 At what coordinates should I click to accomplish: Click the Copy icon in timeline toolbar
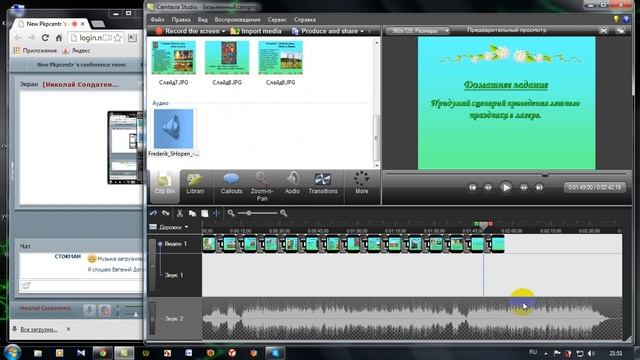192,213
